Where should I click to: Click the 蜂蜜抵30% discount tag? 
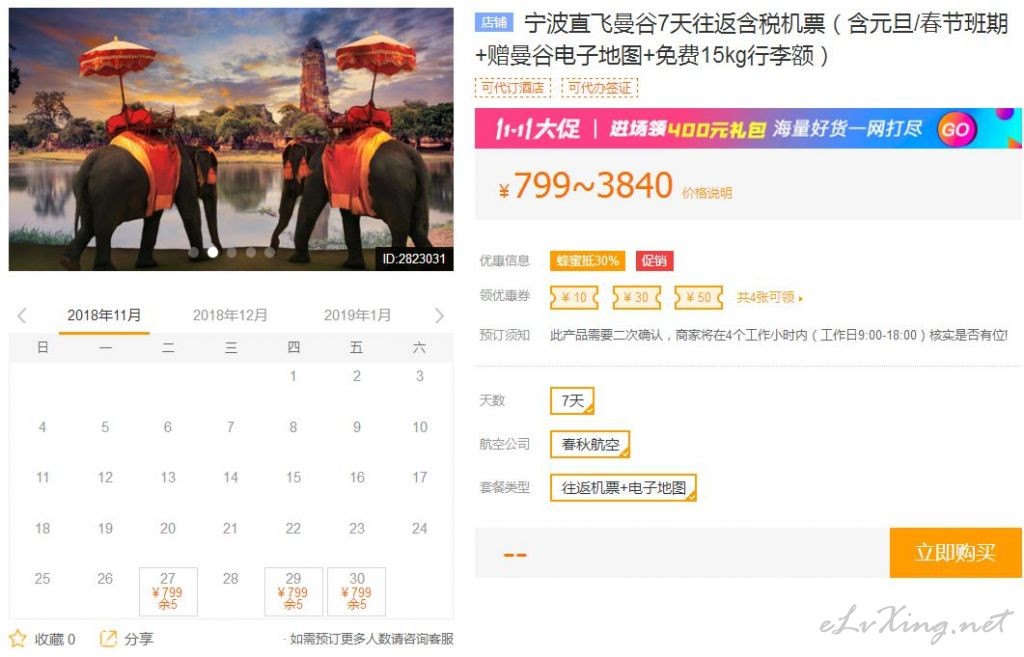coord(587,261)
